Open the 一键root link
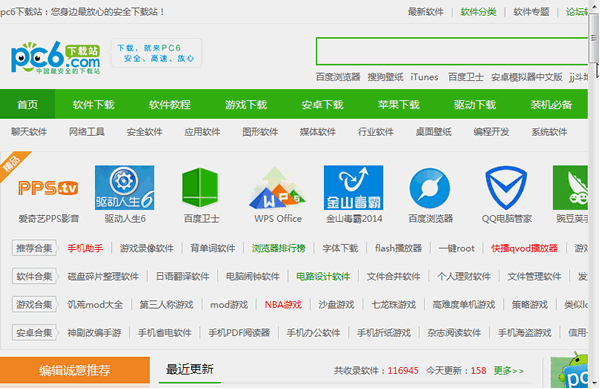 coord(457,248)
